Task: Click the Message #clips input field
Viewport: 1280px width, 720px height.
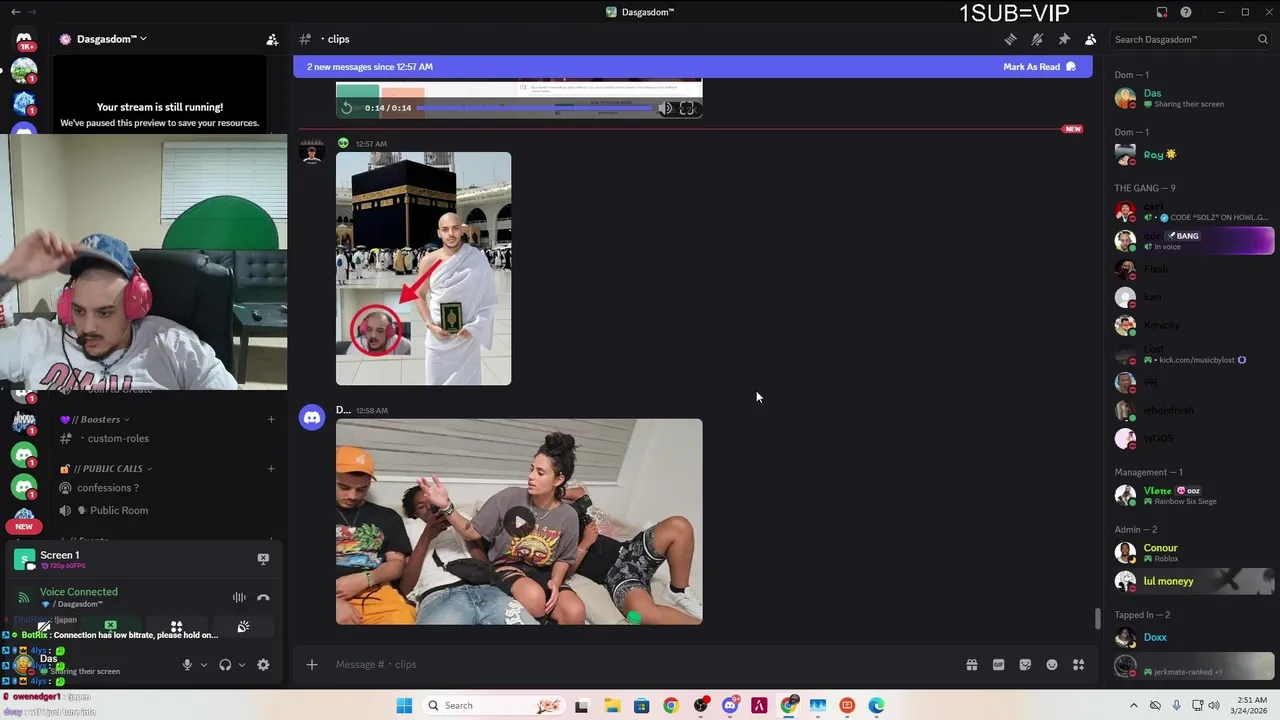Action: [640, 665]
